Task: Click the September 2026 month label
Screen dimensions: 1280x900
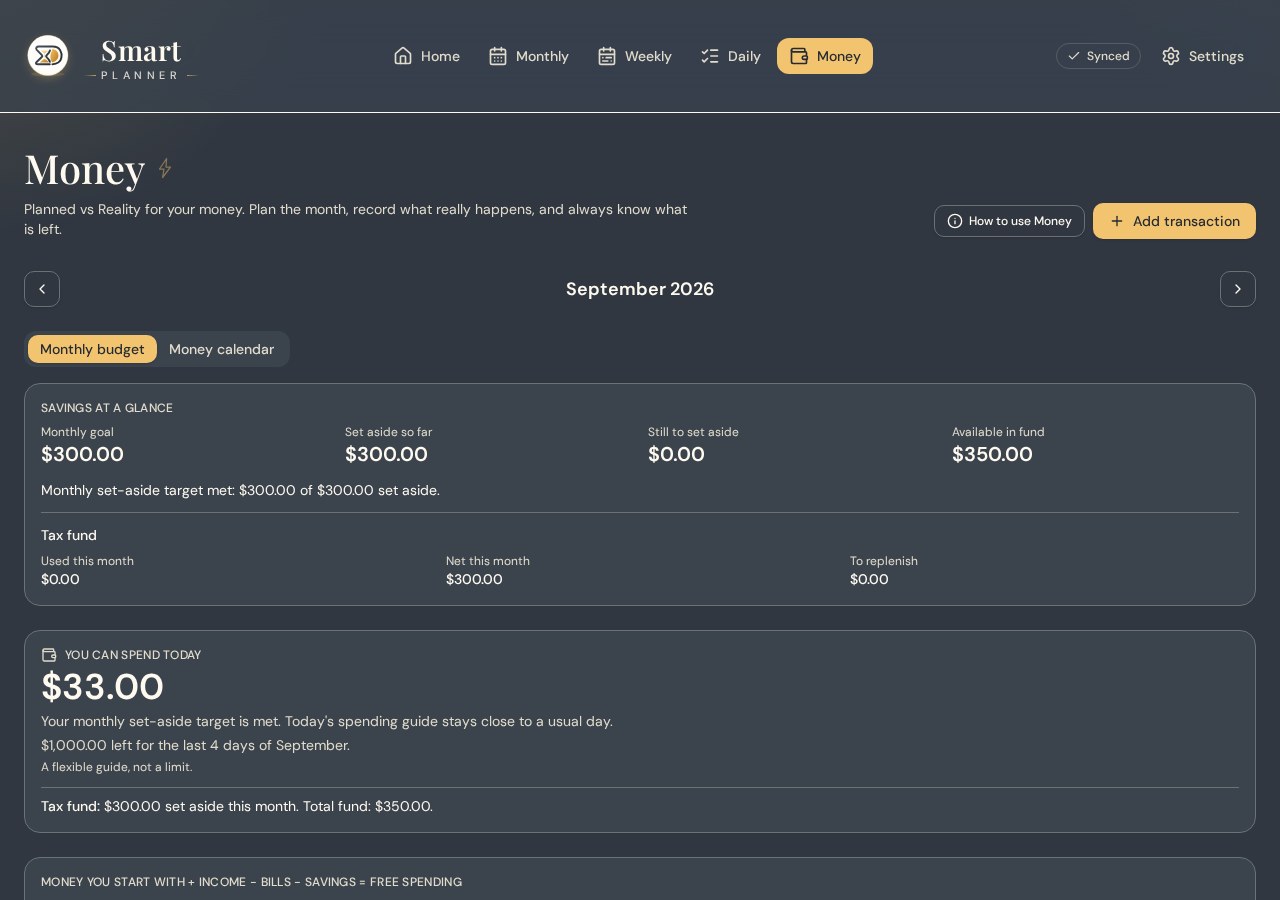Action: click(x=640, y=289)
